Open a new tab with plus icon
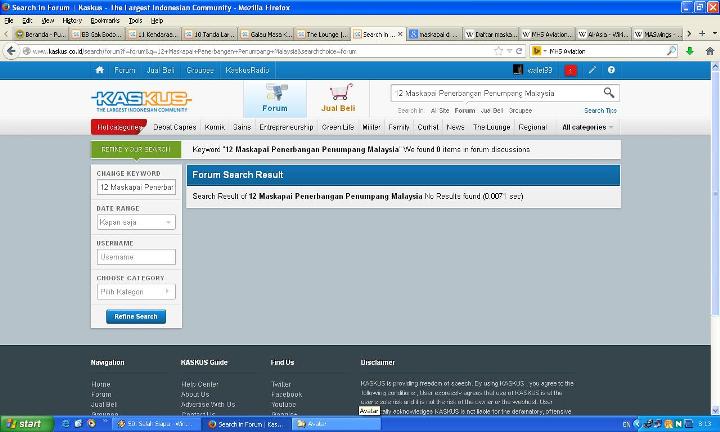 coord(702,34)
